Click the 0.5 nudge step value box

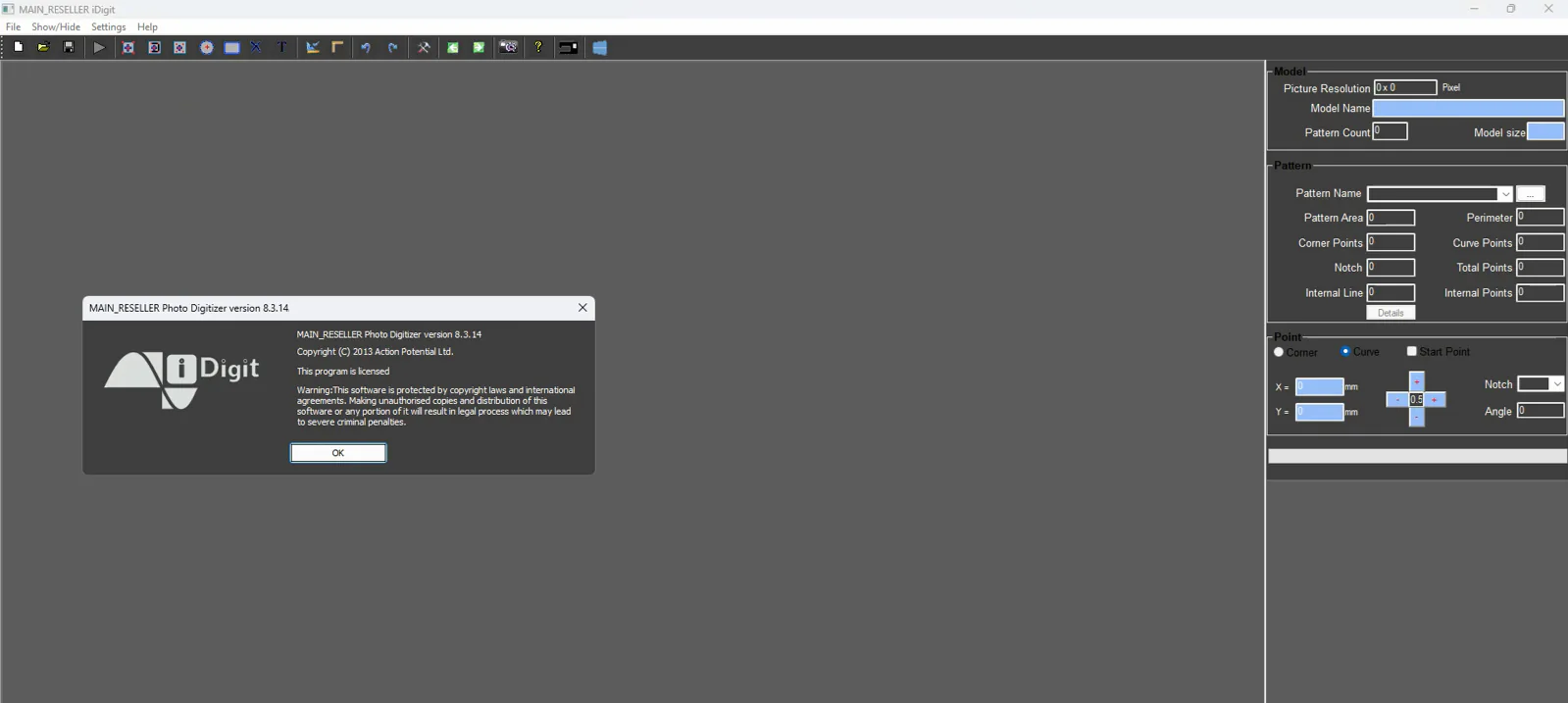[1416, 400]
